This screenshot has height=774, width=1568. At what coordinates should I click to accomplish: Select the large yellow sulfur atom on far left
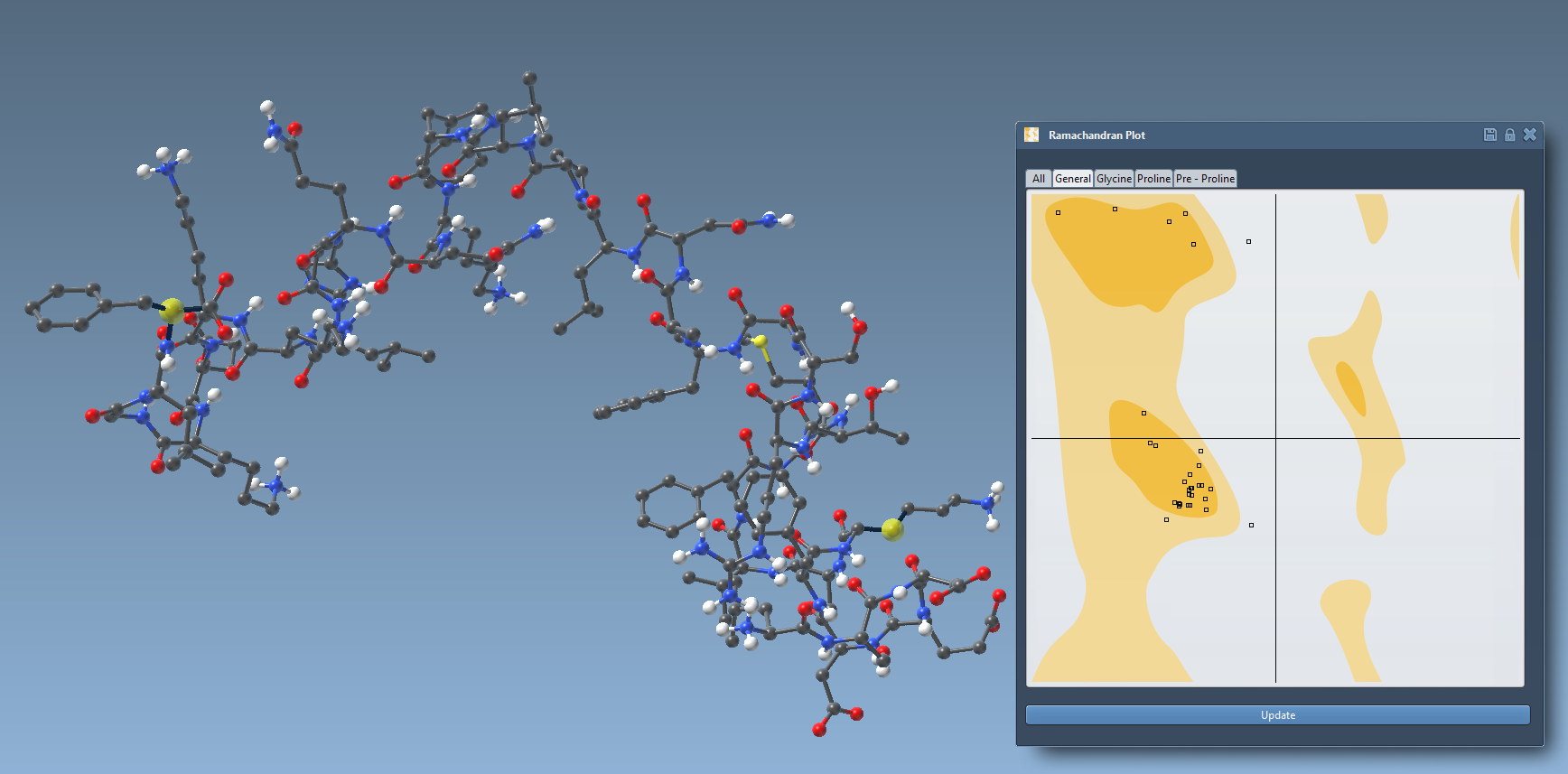point(171,311)
